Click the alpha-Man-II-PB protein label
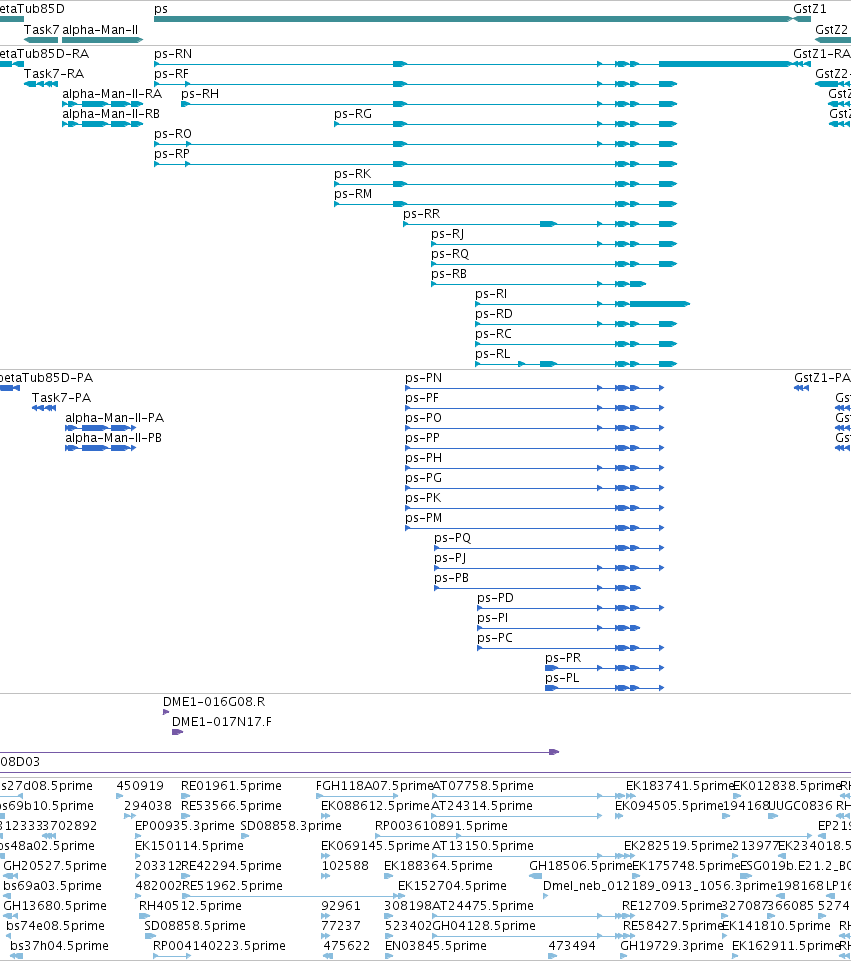This screenshot has width=851, height=961. coord(113,438)
